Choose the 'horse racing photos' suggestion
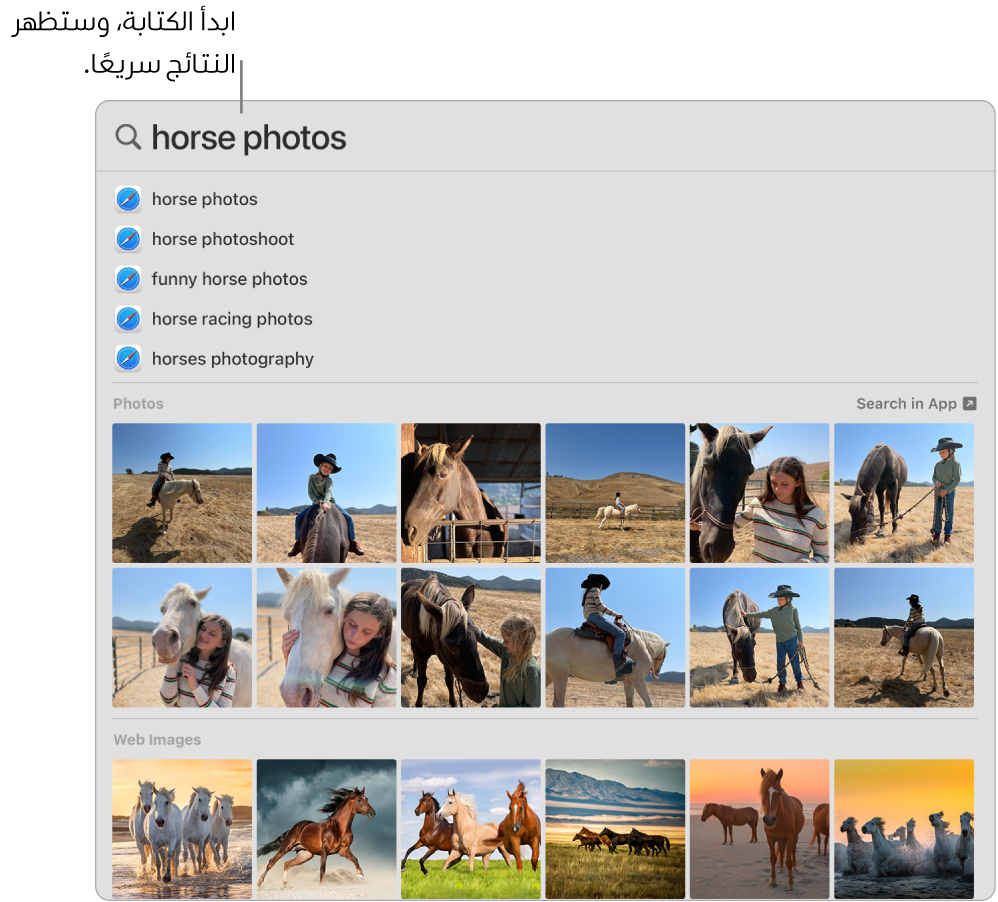 tap(232, 319)
